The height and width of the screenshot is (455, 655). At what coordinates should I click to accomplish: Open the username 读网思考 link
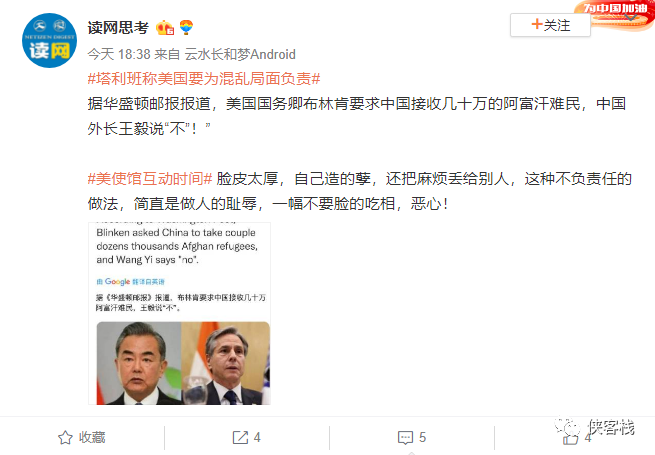(118, 28)
